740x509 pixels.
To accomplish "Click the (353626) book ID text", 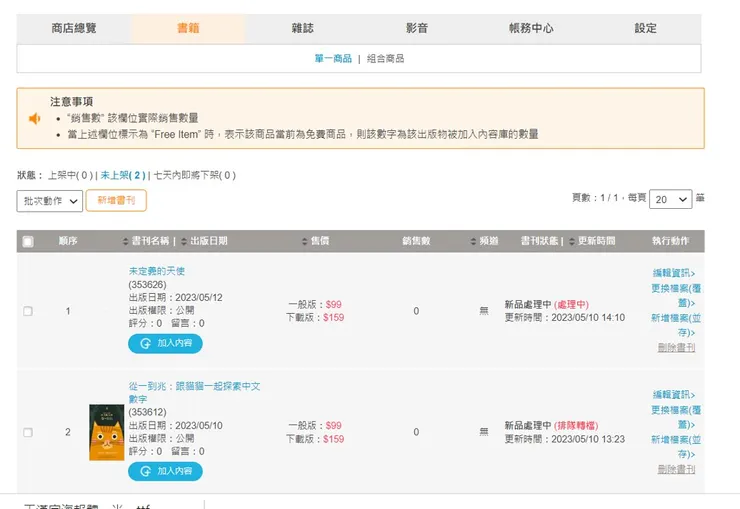I will 147,285.
